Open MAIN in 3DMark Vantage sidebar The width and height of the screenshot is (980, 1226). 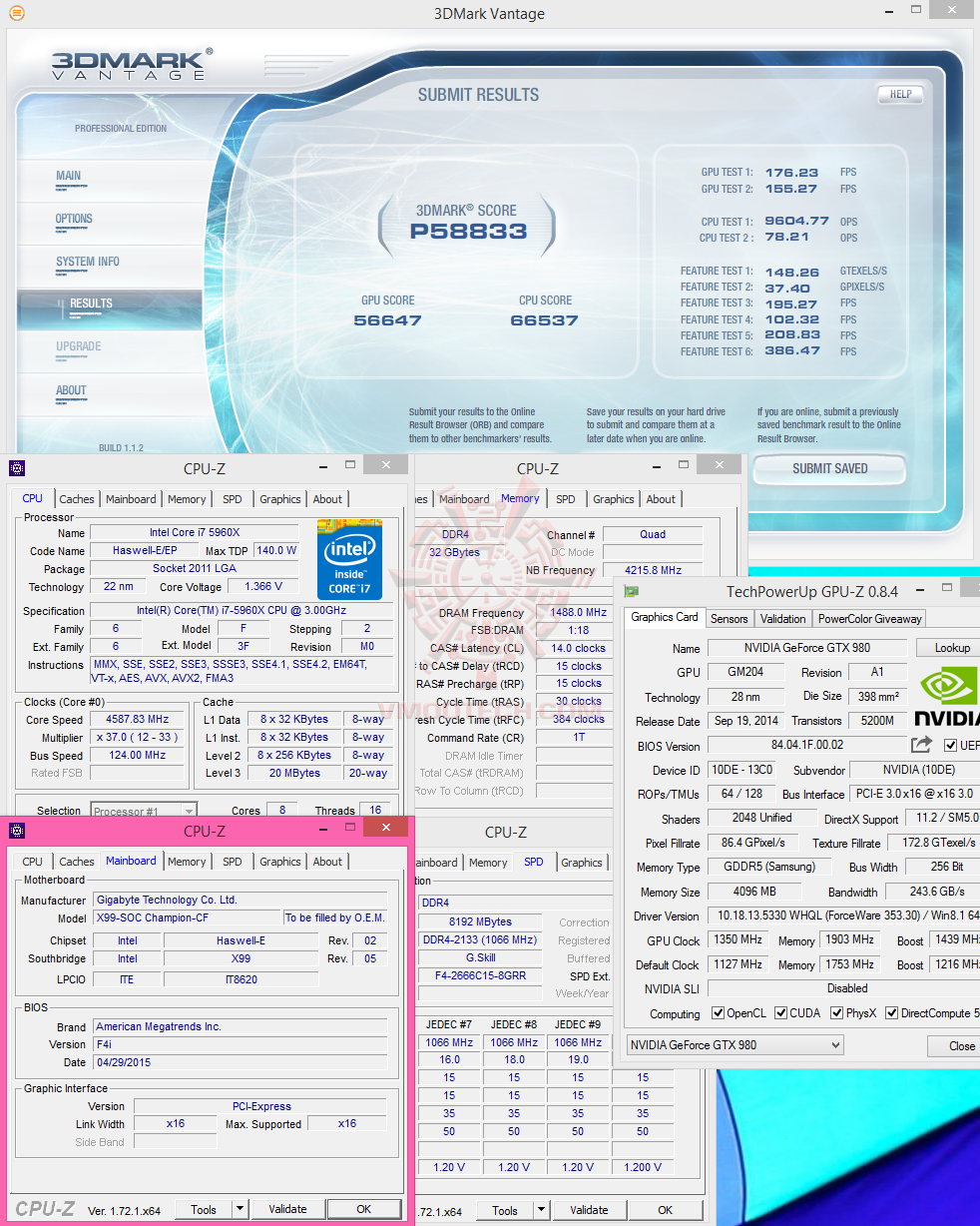pyautogui.click(x=69, y=176)
